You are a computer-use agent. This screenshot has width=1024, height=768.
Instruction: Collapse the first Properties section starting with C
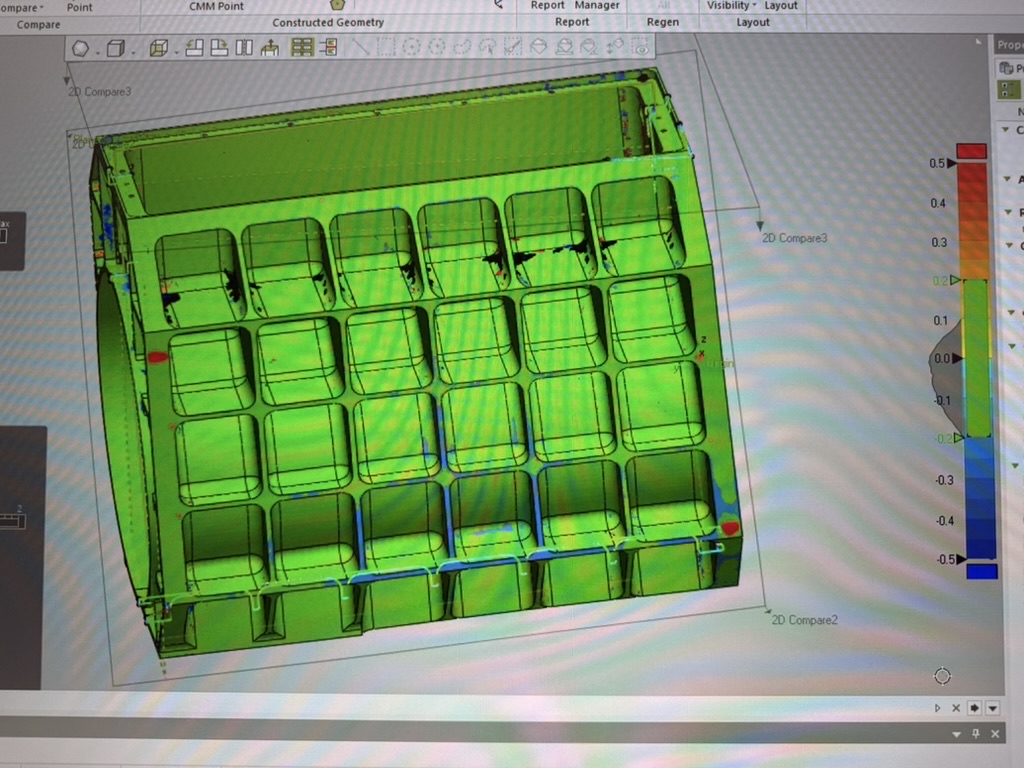point(1006,130)
